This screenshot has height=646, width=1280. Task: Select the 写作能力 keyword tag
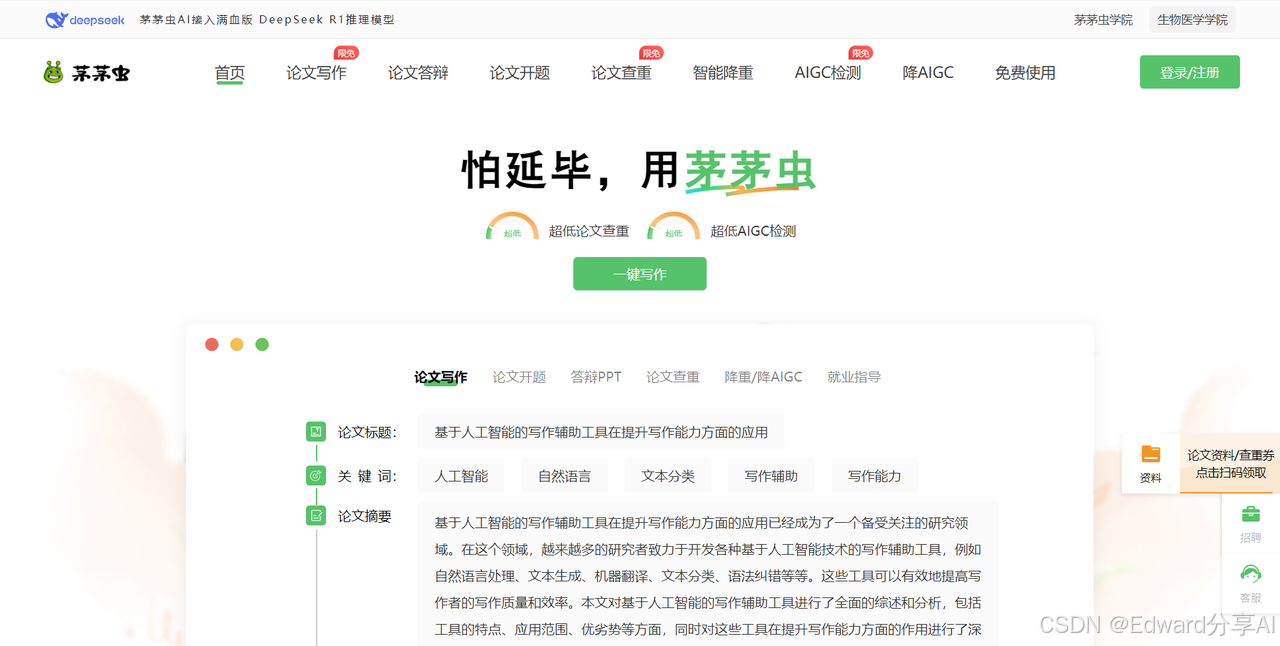[x=874, y=476]
